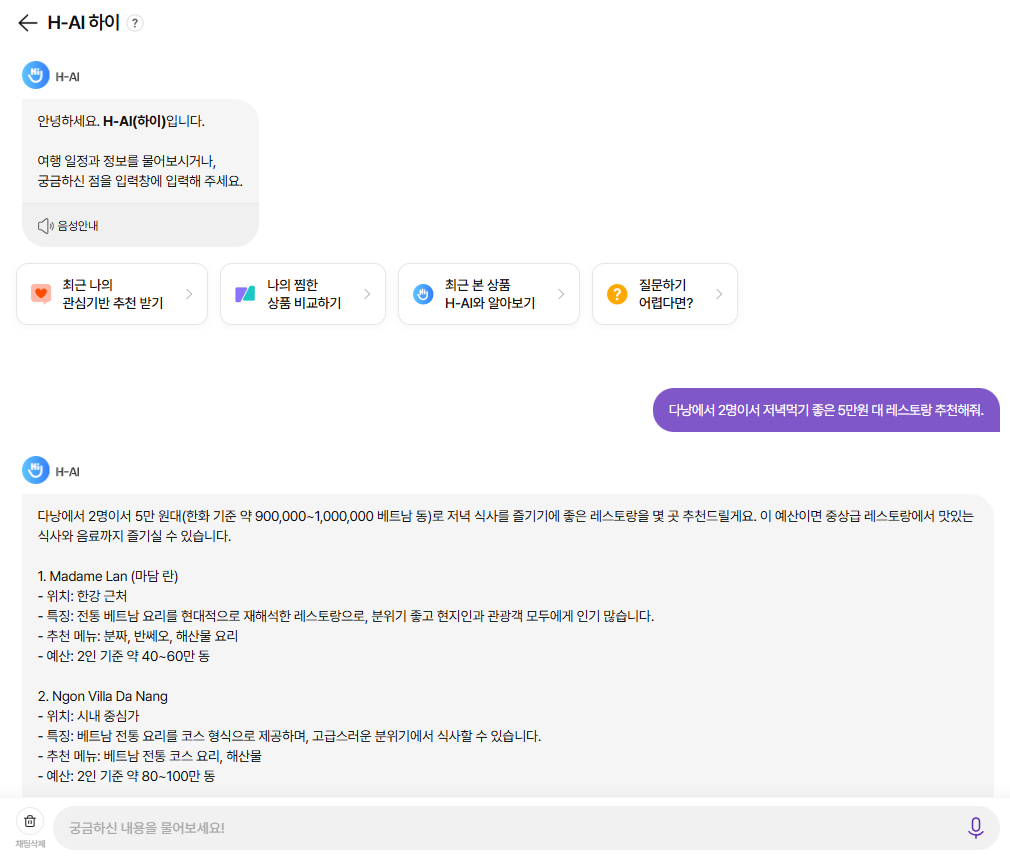Click the trash 채팅삭제 icon
This screenshot has width=1010, height=857.
click(x=30, y=821)
